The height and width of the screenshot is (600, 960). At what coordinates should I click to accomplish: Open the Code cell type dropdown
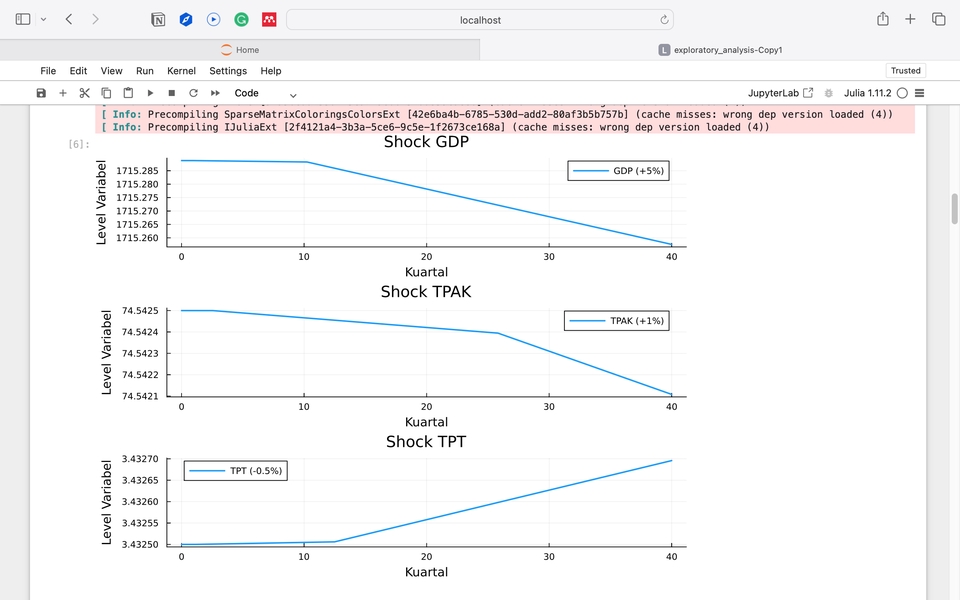click(x=265, y=93)
